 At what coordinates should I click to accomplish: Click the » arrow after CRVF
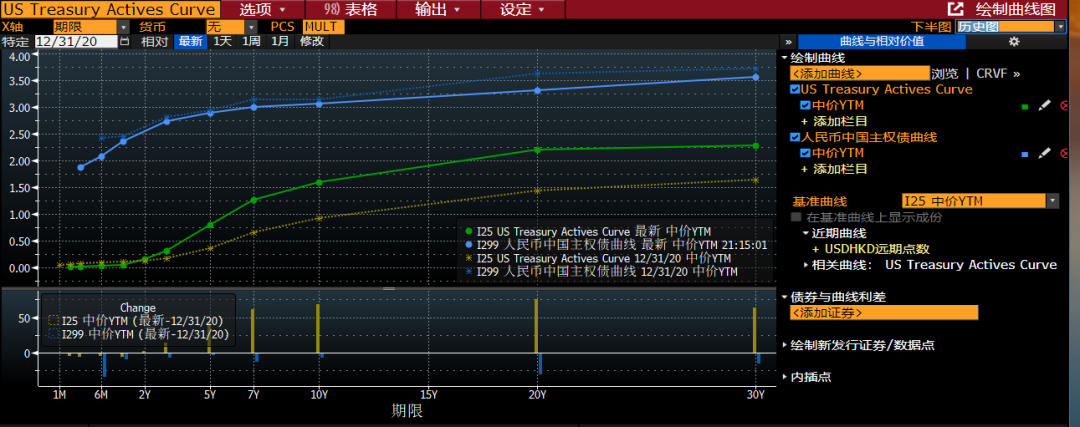(x=1017, y=74)
